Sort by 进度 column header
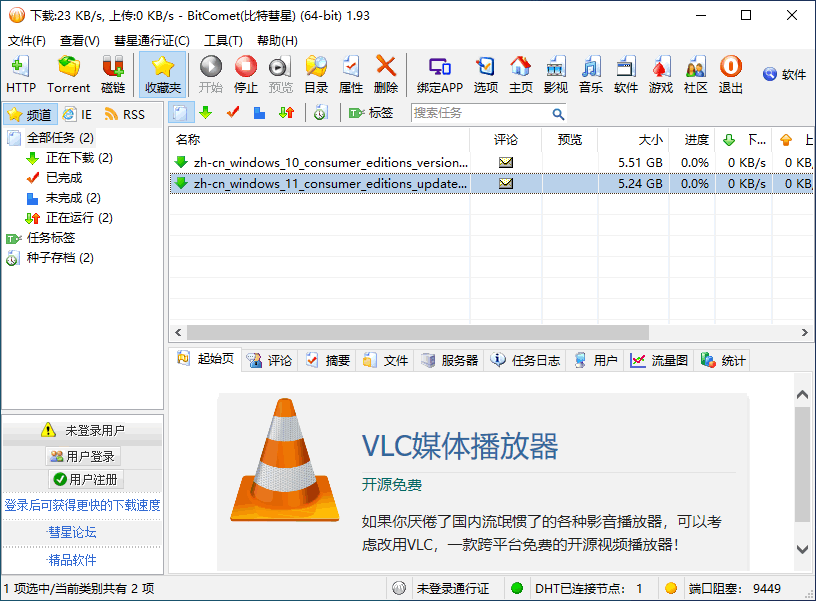The height and width of the screenshot is (601, 816). point(692,139)
